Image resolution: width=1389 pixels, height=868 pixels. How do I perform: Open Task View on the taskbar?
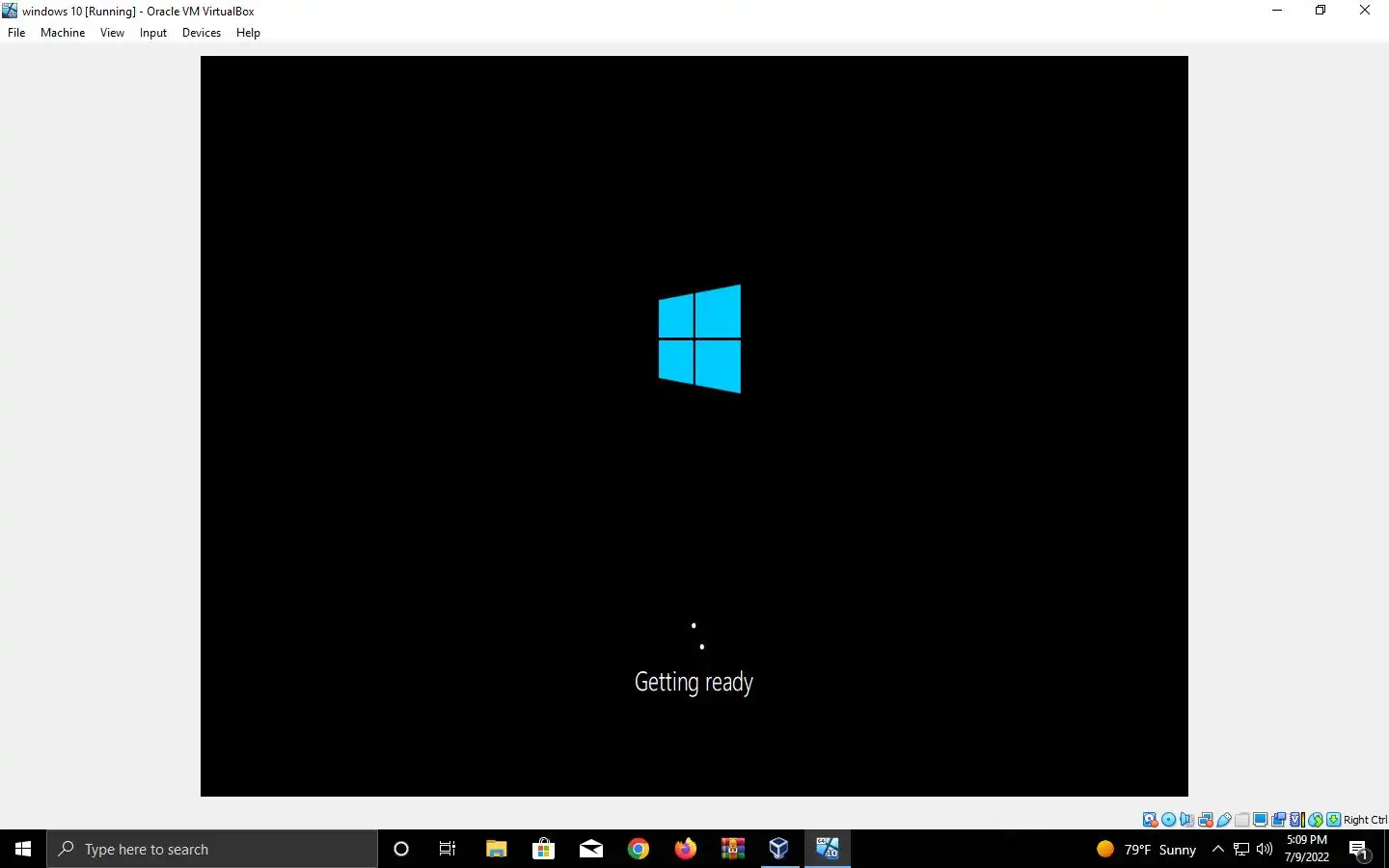[x=448, y=849]
